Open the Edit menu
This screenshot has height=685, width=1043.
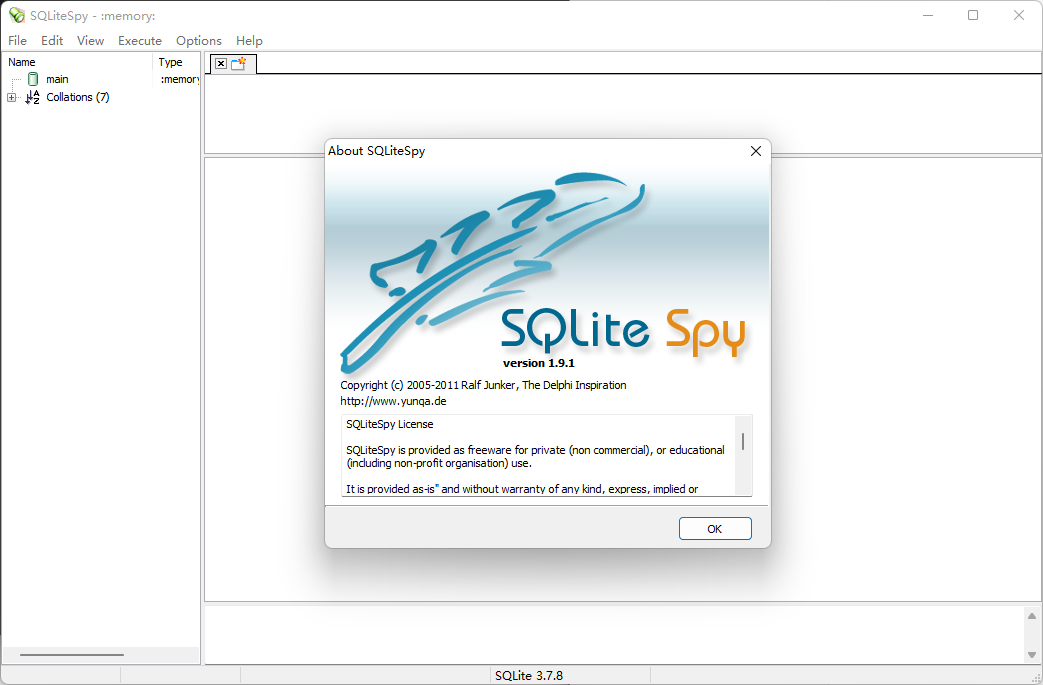[52, 41]
